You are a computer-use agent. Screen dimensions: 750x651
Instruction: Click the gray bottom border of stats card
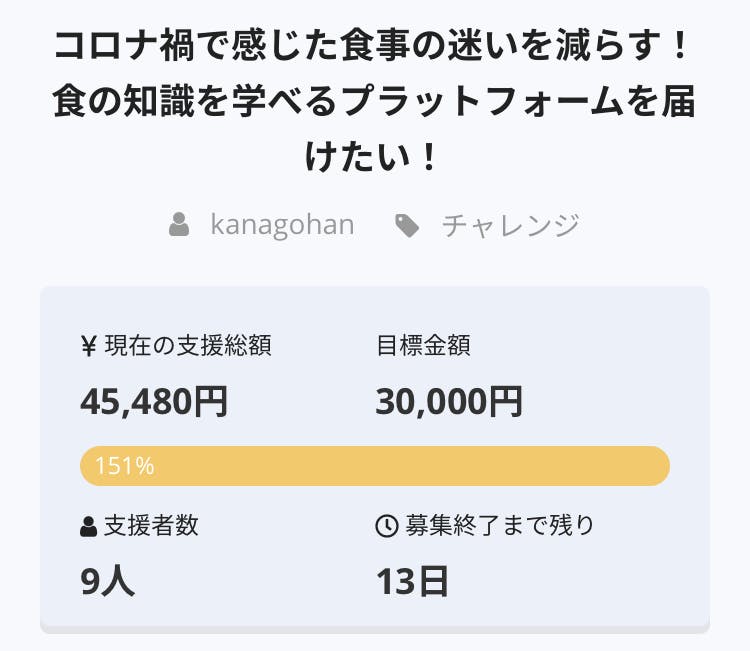pos(374,629)
